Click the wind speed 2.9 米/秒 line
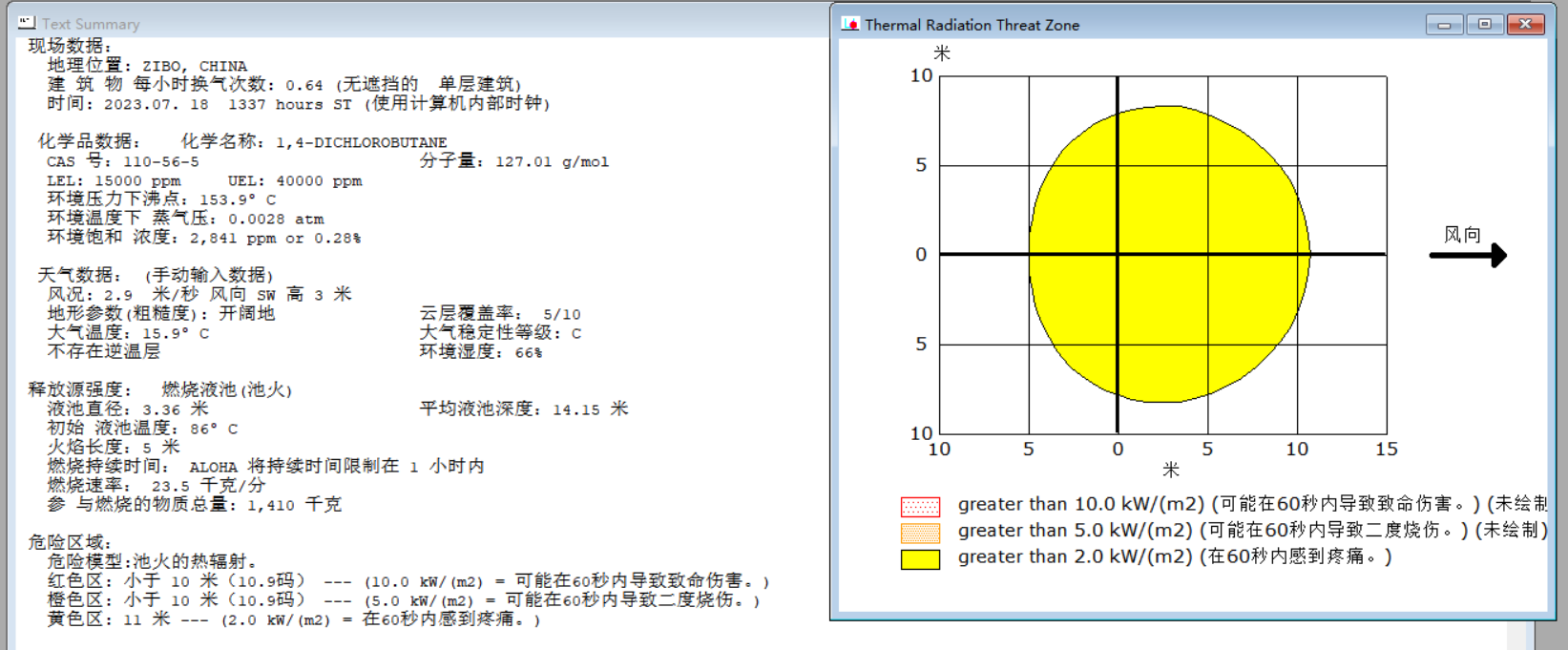 click(x=199, y=295)
